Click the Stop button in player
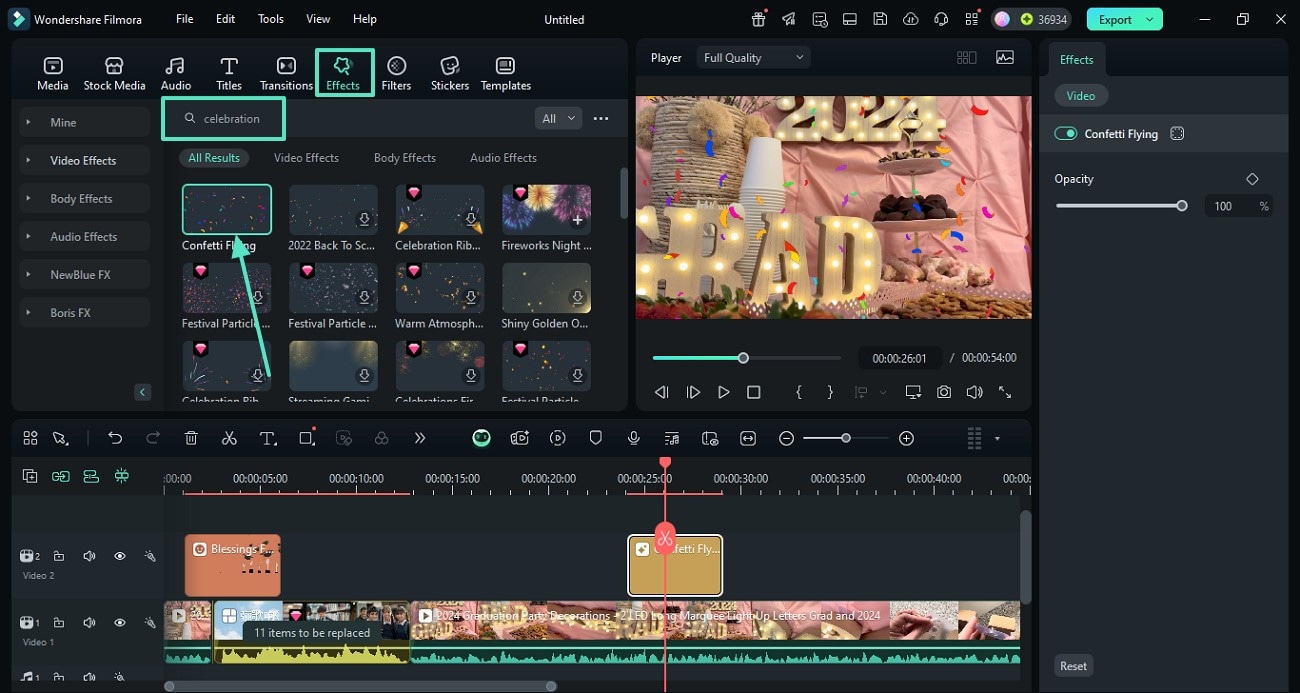 pos(754,393)
